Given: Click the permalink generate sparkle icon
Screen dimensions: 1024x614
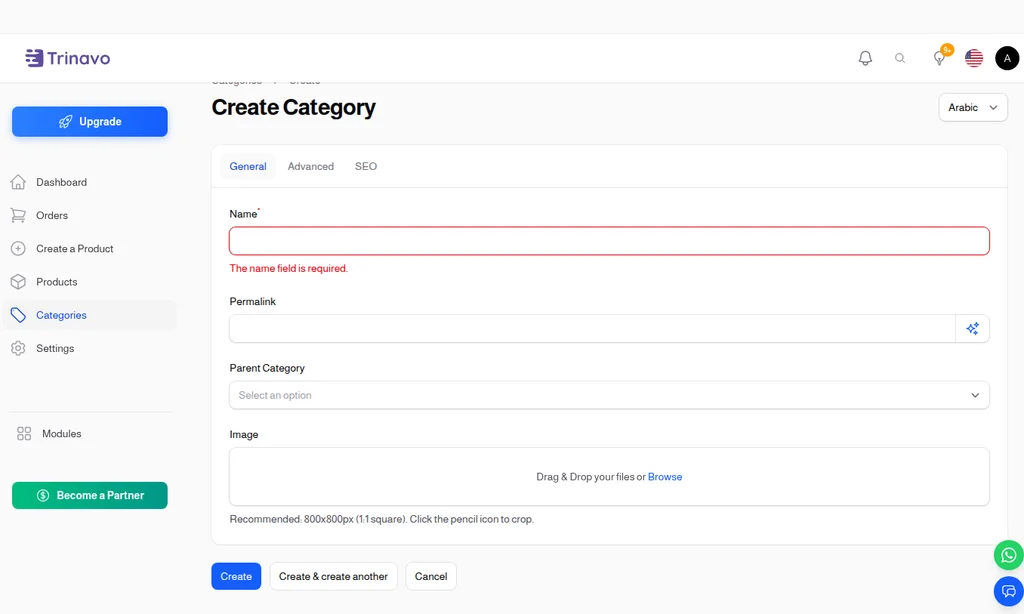Looking at the screenshot, I should [972, 329].
